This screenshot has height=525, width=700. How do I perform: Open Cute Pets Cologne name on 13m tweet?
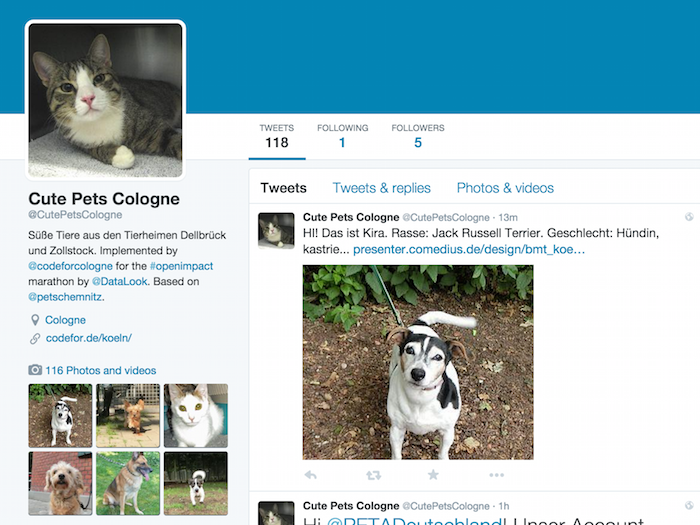pyautogui.click(x=351, y=217)
